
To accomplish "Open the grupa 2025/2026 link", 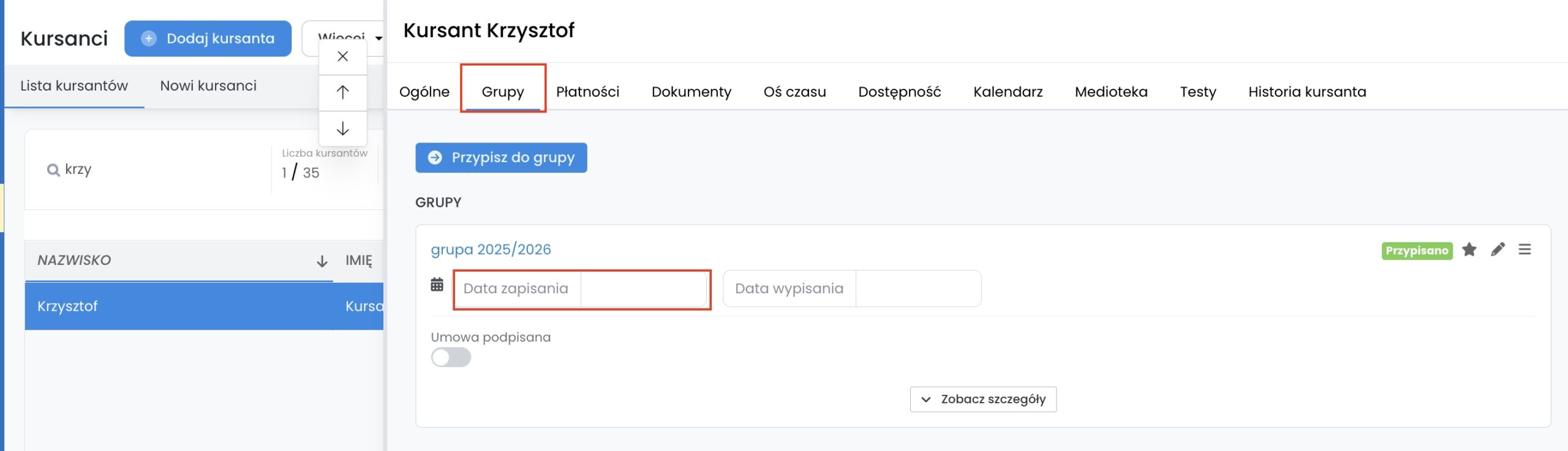I will click(x=491, y=250).
